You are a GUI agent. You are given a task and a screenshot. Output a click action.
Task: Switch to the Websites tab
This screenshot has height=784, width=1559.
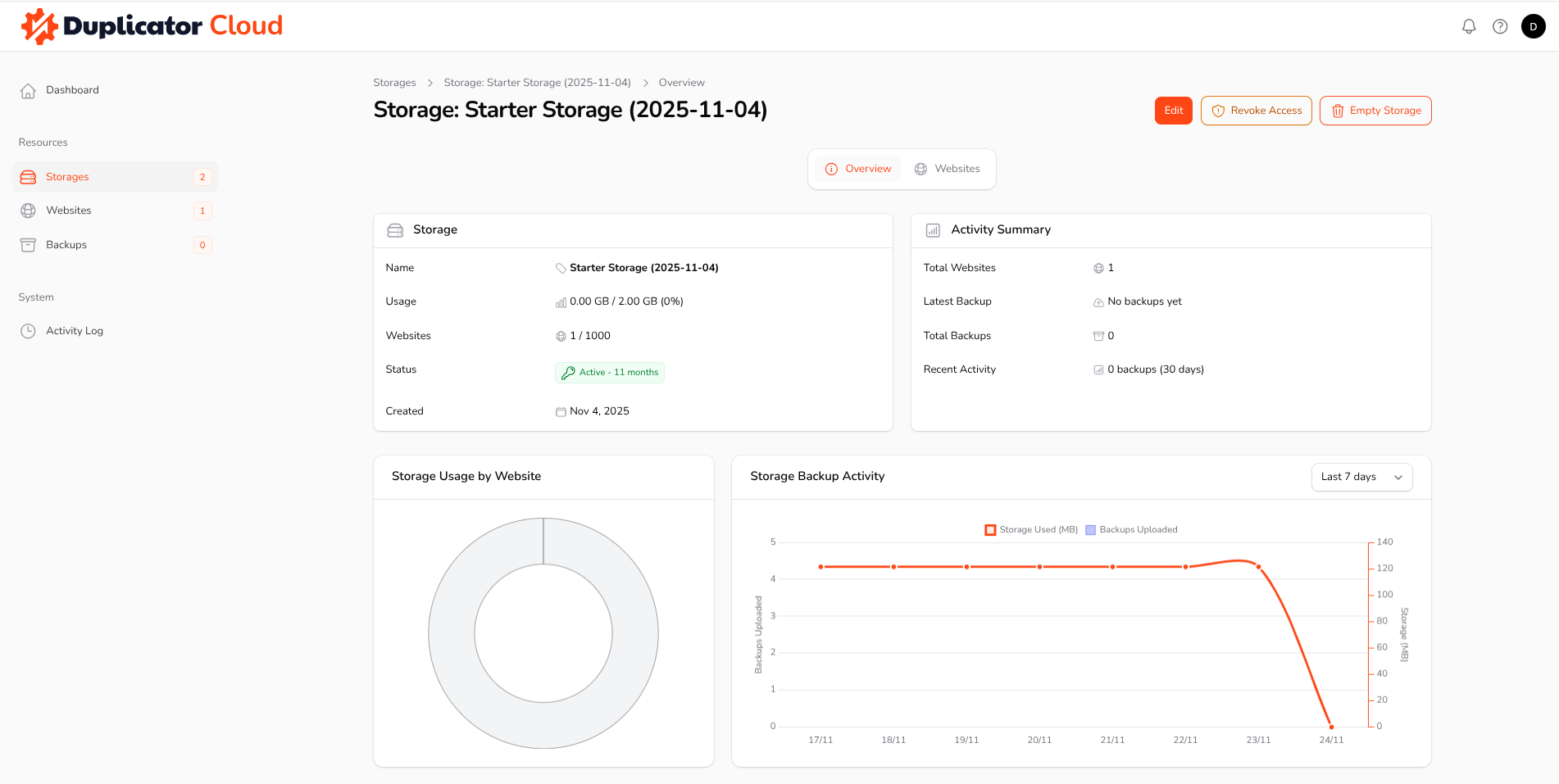948,169
